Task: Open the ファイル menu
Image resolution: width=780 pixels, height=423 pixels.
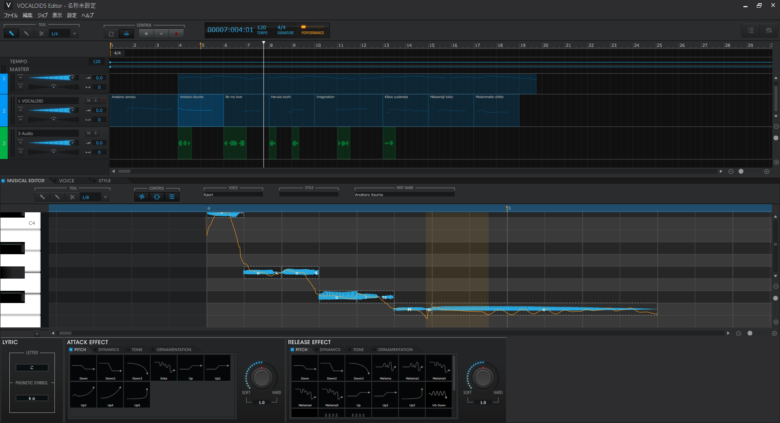Action: tap(10, 15)
